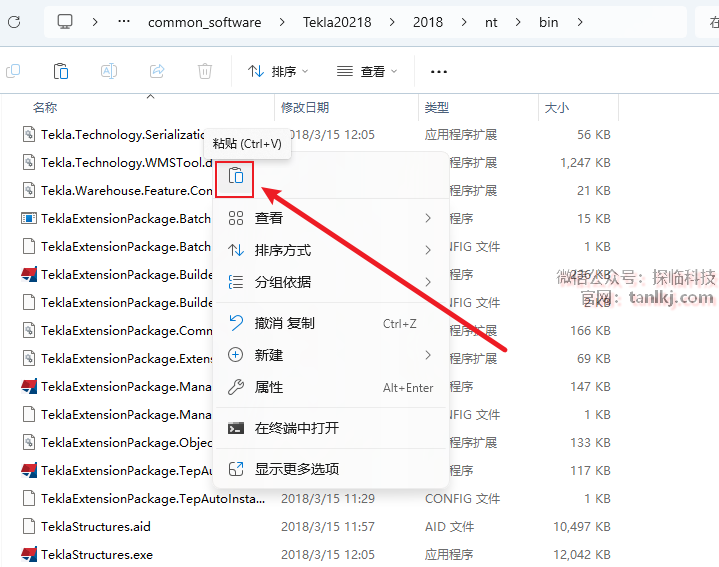
Task: Click the AID 文件 type cell
Action: (449, 527)
